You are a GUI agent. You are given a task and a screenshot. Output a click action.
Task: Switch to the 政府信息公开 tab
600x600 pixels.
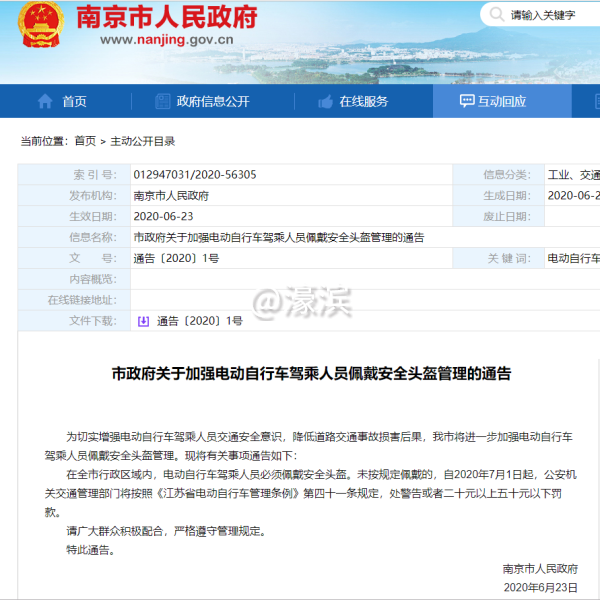[x=212, y=101]
